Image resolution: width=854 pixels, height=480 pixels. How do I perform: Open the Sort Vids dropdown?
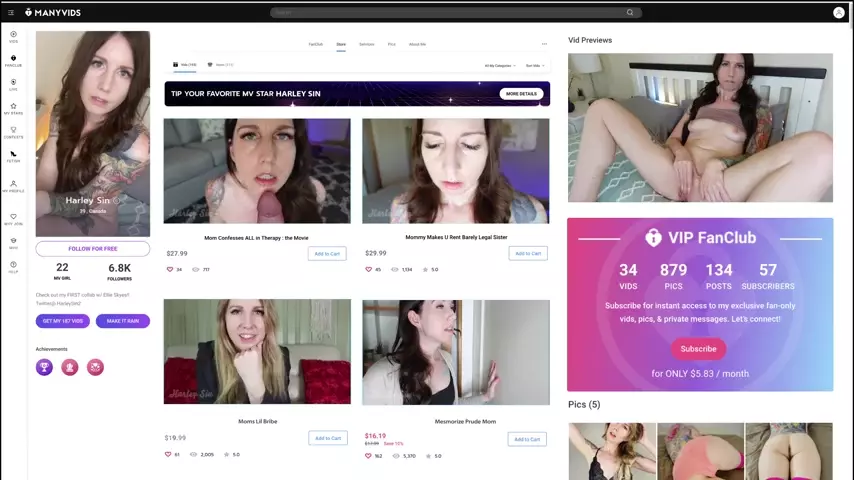point(534,65)
